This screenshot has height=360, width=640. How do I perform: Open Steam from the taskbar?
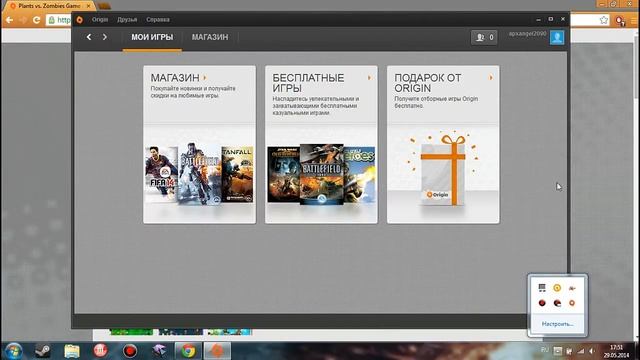(x=42, y=351)
